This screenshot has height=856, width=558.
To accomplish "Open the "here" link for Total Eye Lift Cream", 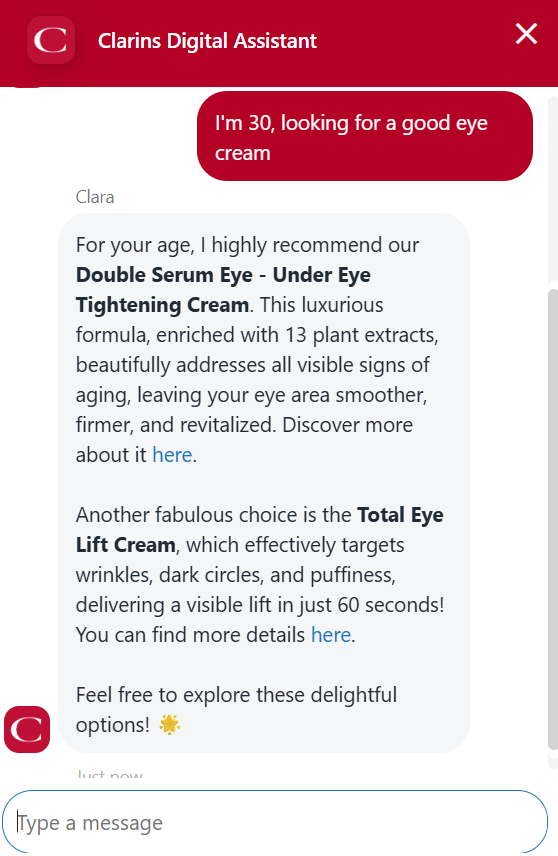I will [331, 635].
